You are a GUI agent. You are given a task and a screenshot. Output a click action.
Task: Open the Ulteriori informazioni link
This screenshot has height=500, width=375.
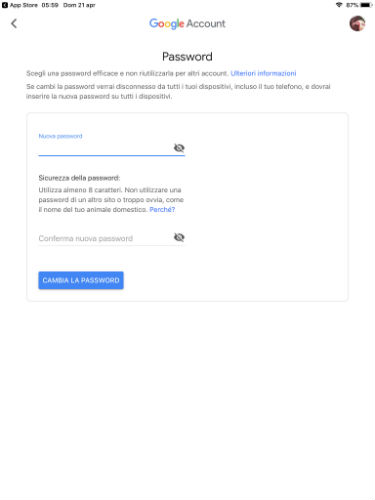(x=263, y=73)
